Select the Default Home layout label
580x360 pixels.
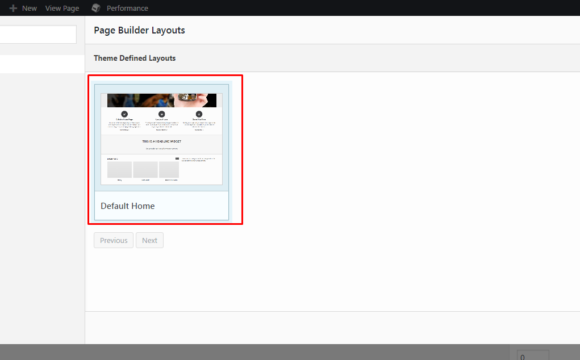coord(128,206)
